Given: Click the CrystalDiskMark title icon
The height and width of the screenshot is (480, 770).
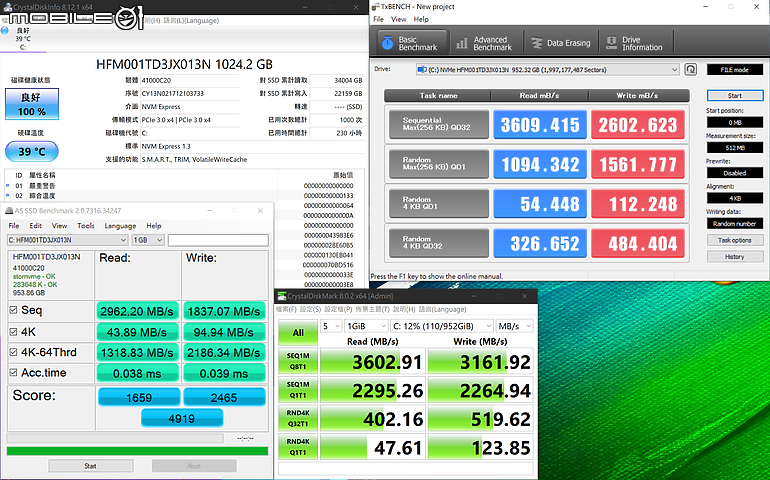Looking at the screenshot, I should [282, 296].
